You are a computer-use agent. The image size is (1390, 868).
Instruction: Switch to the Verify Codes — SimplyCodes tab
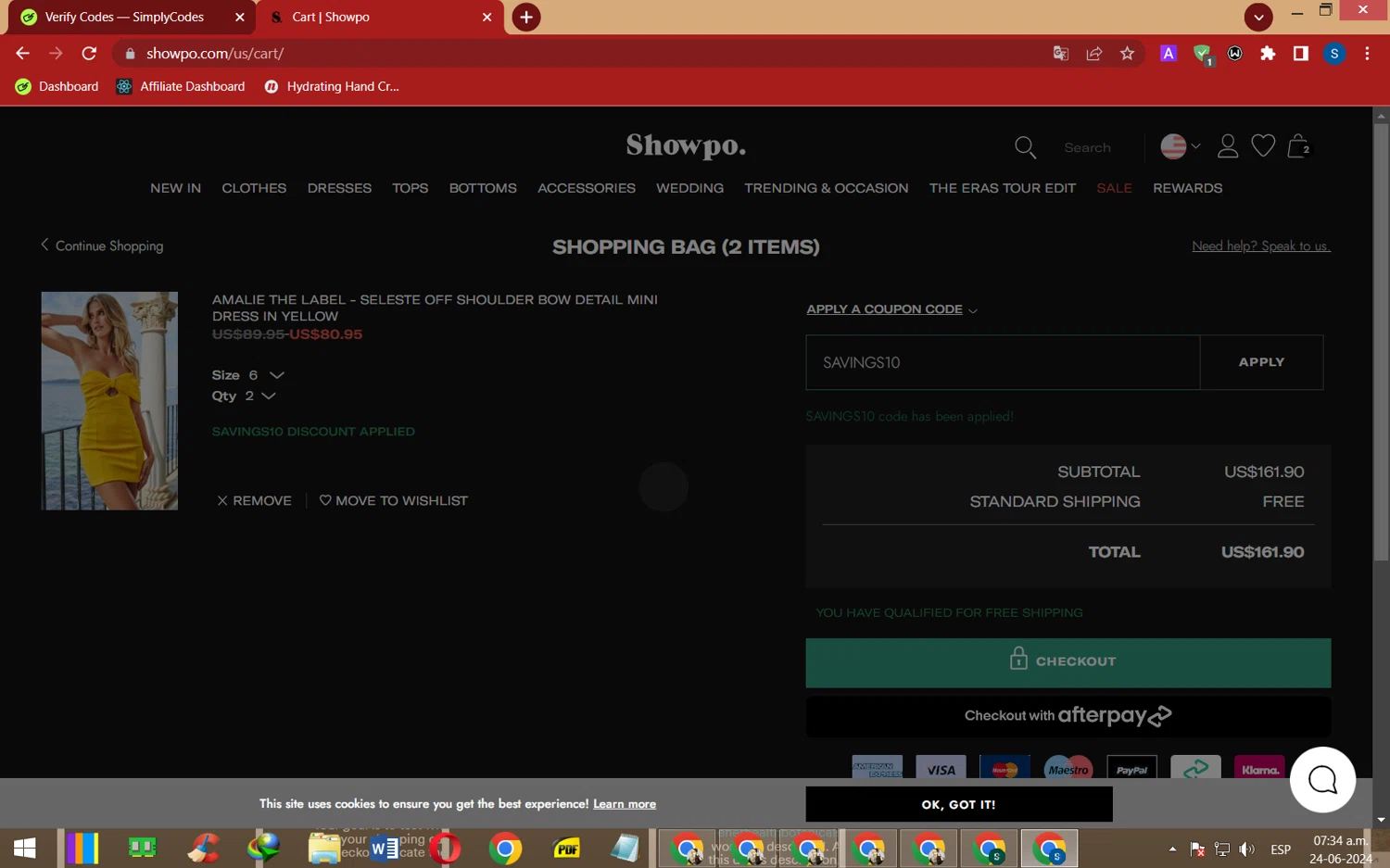pos(124,17)
